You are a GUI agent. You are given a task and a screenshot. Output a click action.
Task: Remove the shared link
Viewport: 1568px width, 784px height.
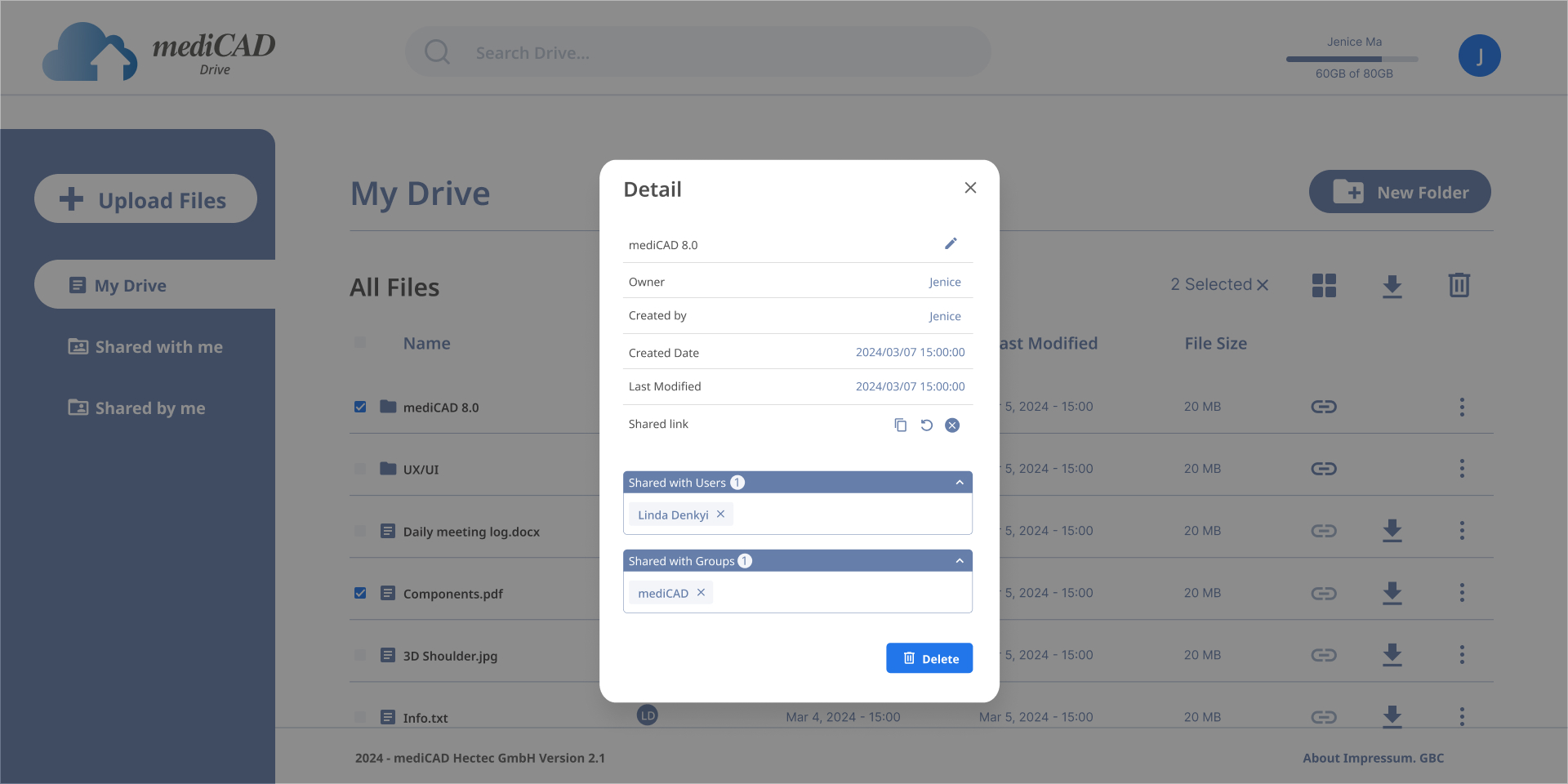pos(952,425)
